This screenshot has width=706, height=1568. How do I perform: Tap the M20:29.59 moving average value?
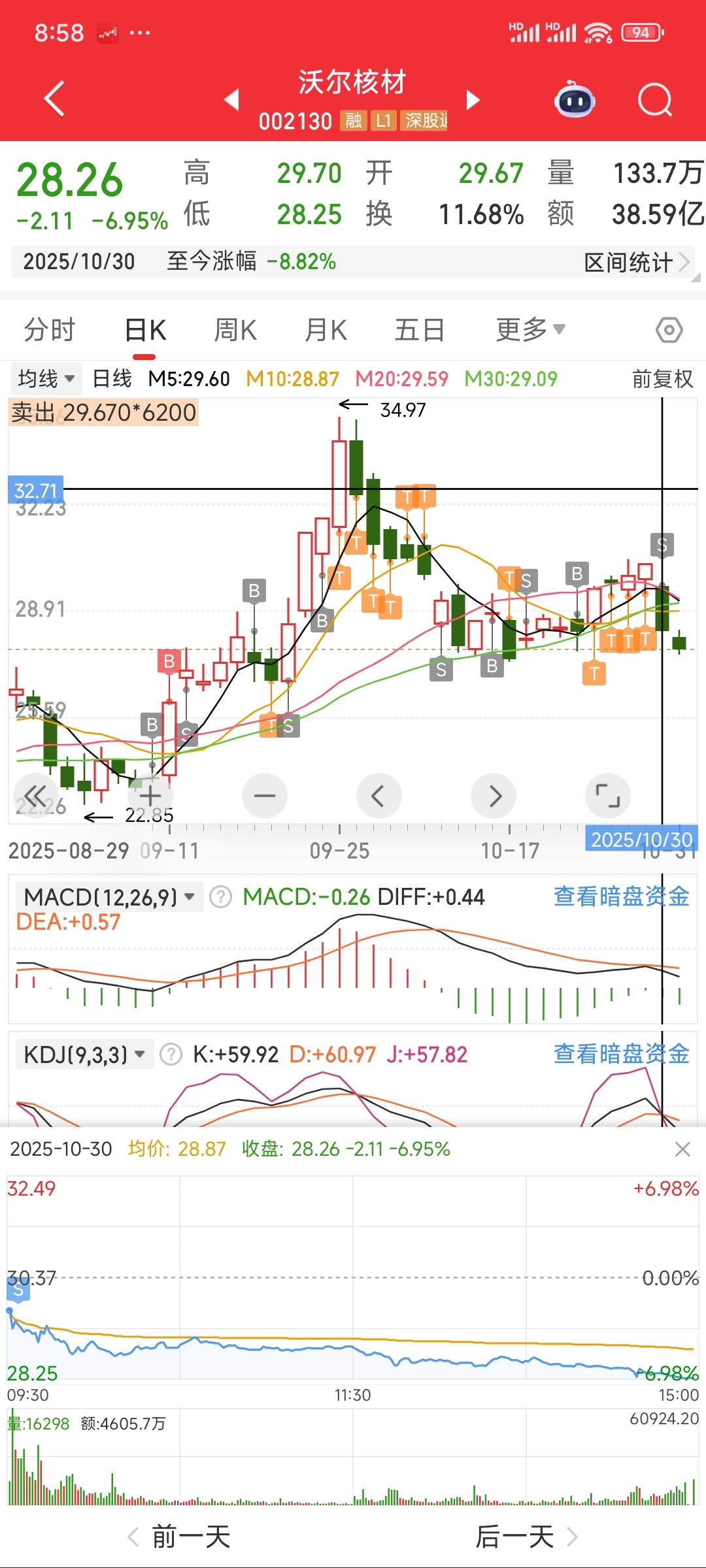(401, 379)
